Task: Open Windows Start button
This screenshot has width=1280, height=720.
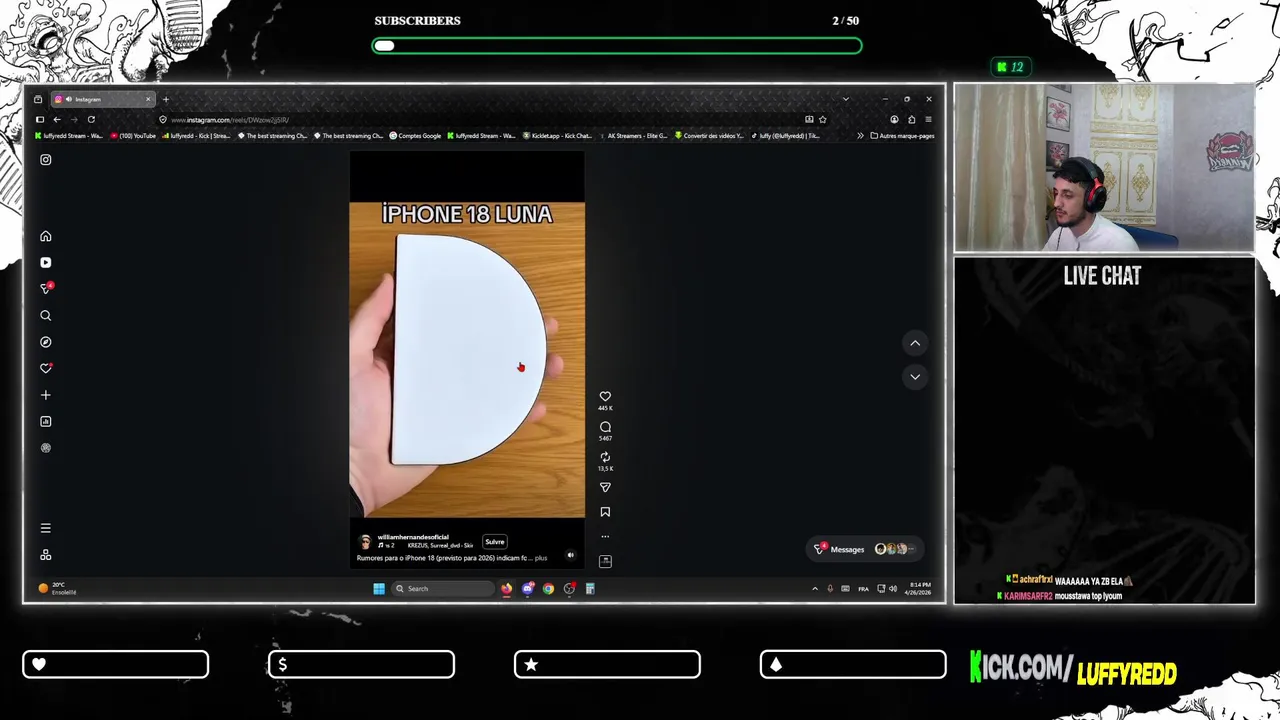Action: [379, 588]
